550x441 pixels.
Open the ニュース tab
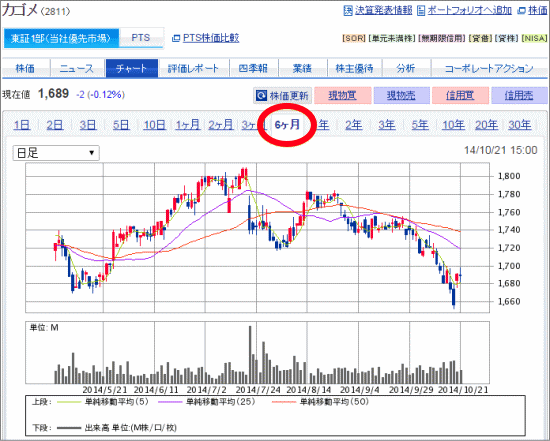coord(77,68)
